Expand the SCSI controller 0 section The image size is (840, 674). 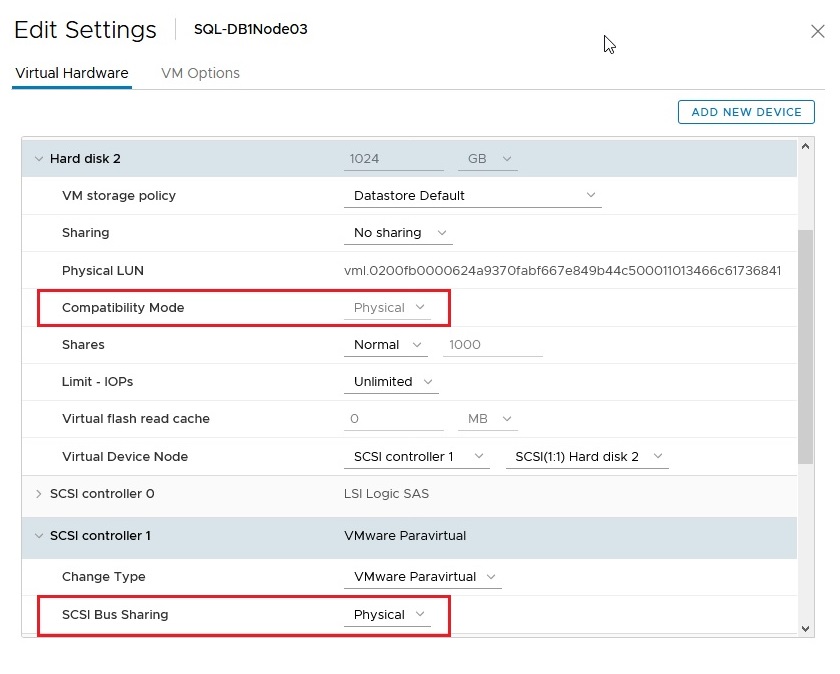39,494
